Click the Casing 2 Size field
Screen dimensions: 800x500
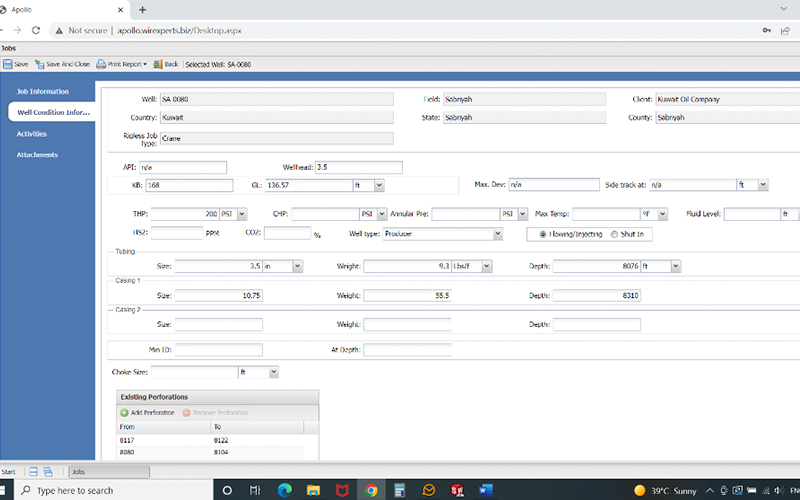218,324
